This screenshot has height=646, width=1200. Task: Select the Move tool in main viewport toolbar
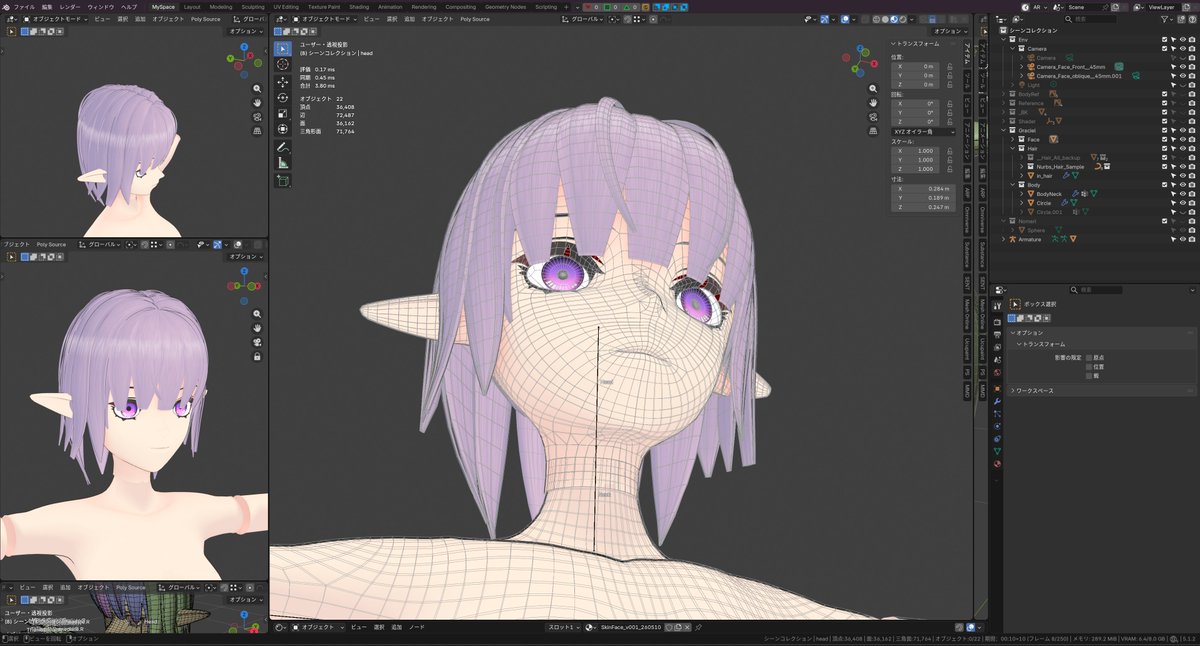(283, 82)
